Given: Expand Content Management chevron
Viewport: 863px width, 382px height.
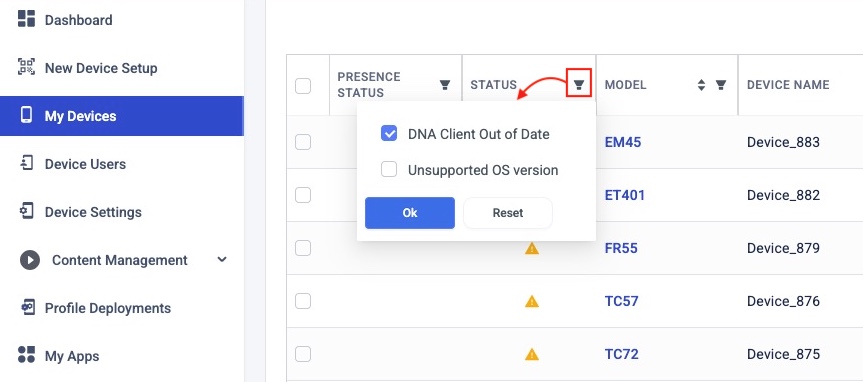Looking at the screenshot, I should coord(222,260).
